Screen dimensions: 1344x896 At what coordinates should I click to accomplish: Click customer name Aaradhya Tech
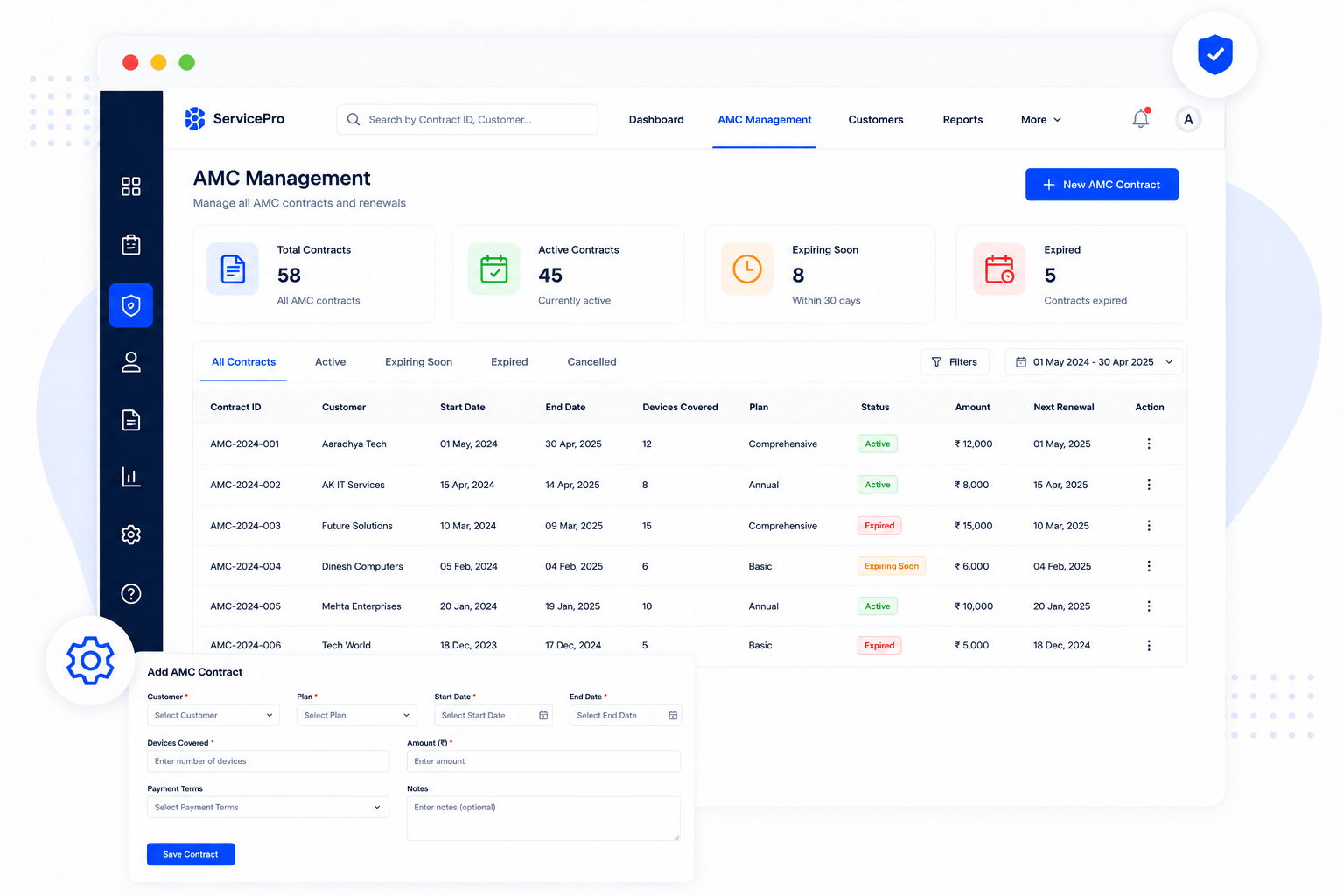pyautogui.click(x=354, y=444)
